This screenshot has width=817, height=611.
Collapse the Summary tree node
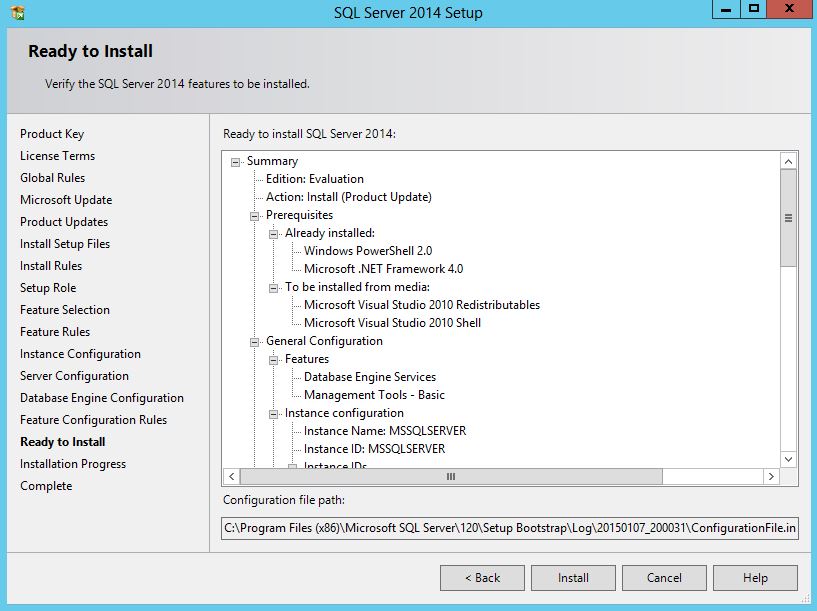(x=236, y=162)
